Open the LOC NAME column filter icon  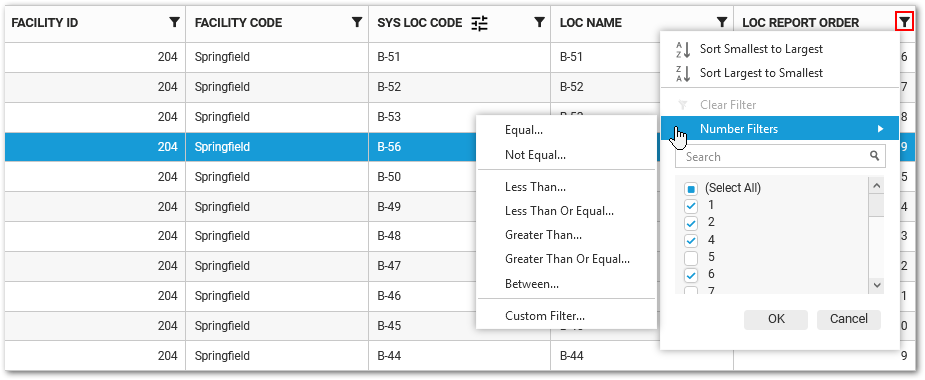[x=721, y=22]
